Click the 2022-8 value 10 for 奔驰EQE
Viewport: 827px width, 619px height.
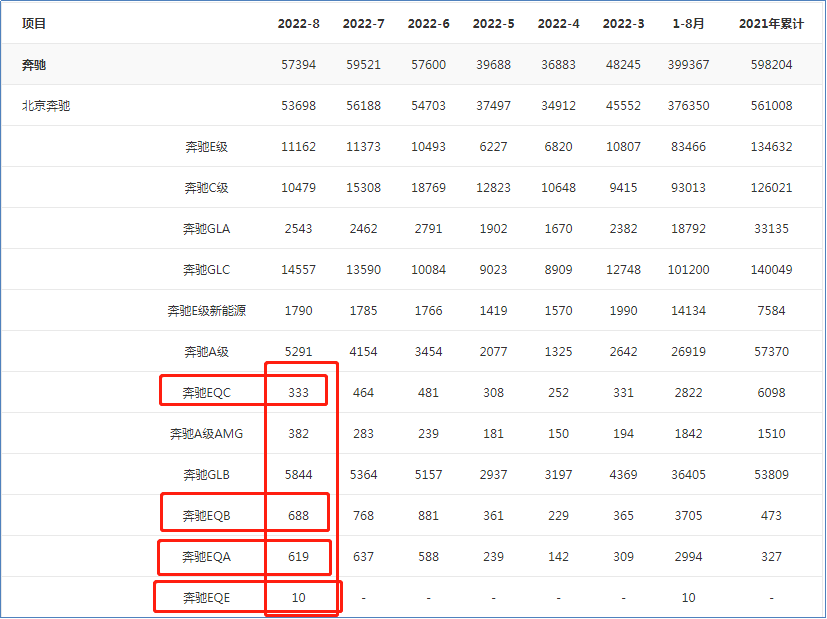click(x=299, y=597)
